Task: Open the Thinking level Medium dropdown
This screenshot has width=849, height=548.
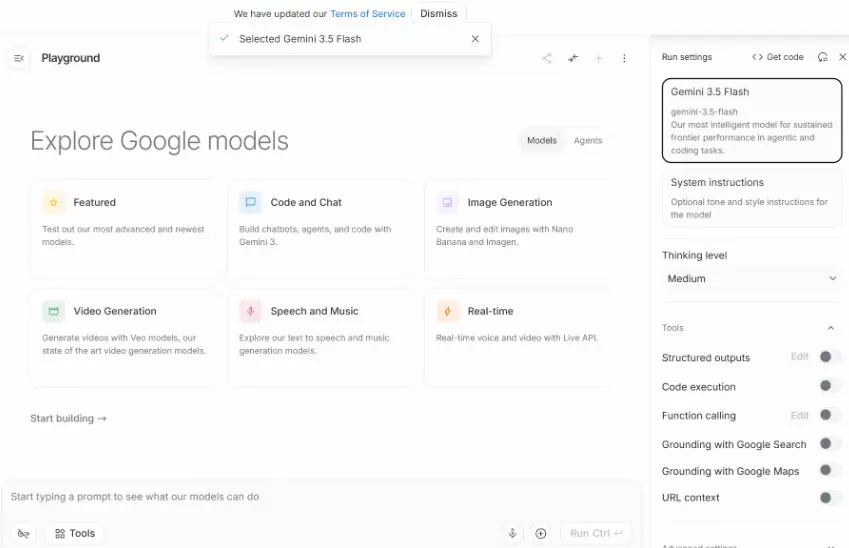Action: (x=752, y=278)
